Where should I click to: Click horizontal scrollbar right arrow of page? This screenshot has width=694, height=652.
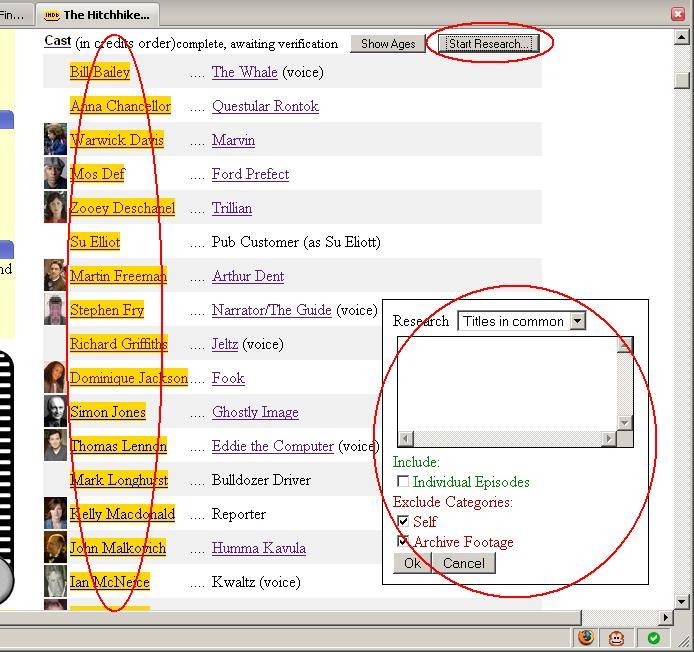[665, 617]
